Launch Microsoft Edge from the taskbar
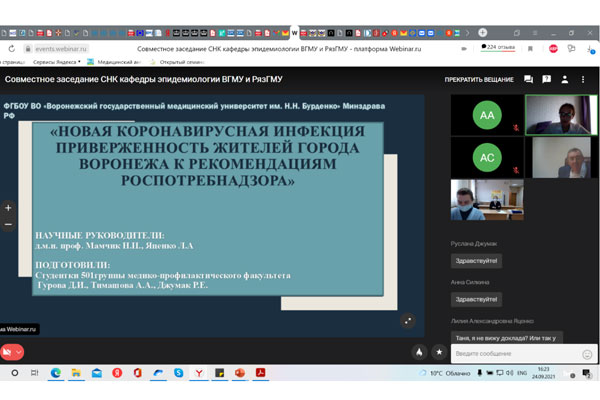Screen dimensions: 600x400 coord(56,373)
